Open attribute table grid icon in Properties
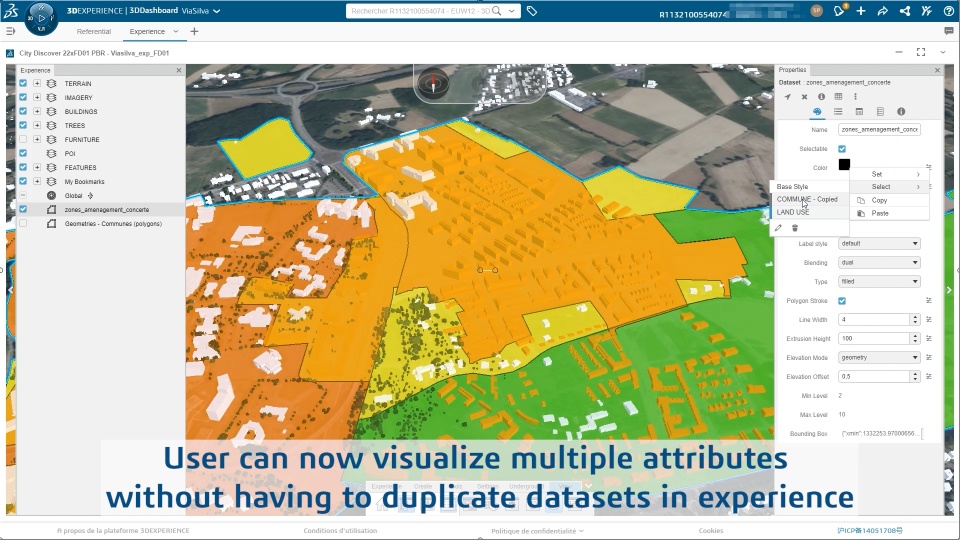The width and height of the screenshot is (960, 540). click(x=838, y=97)
